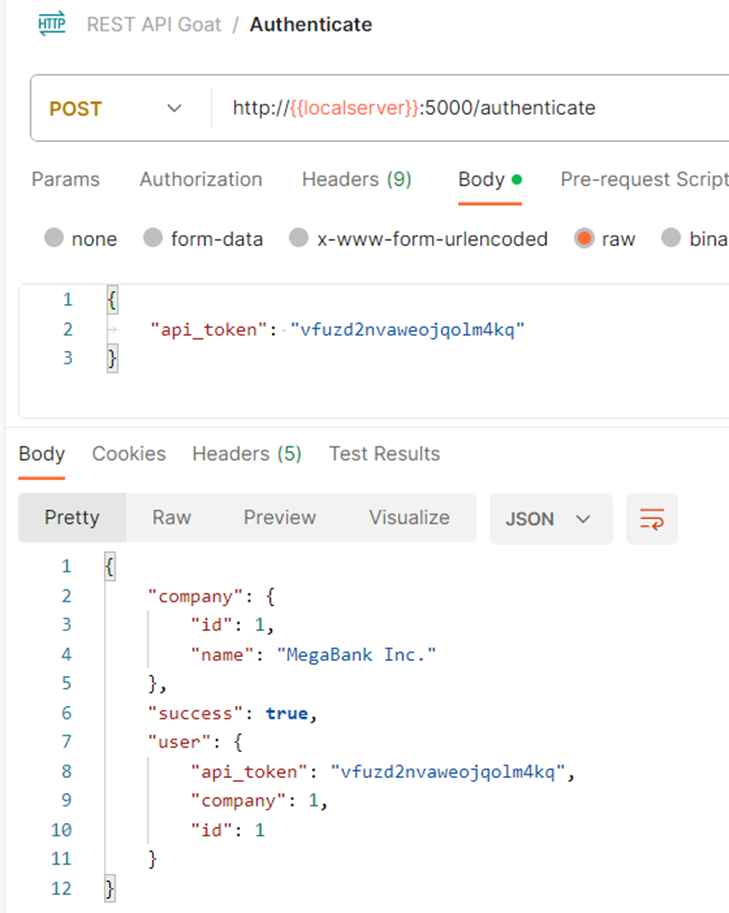Open response Headers (5) tab
This screenshot has width=729, height=913.
pyautogui.click(x=247, y=454)
